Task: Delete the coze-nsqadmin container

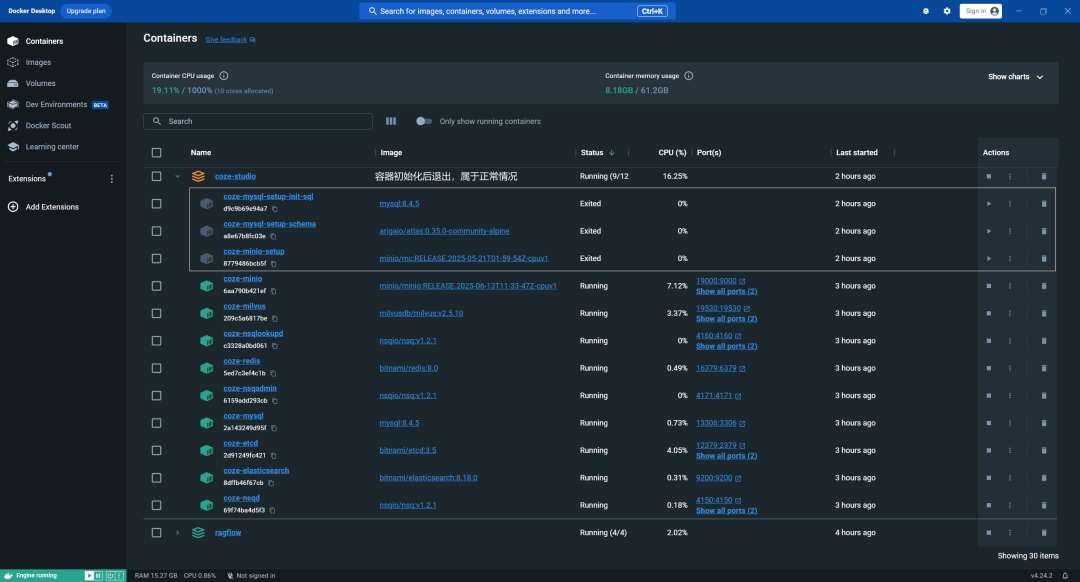Action: coord(1043,395)
